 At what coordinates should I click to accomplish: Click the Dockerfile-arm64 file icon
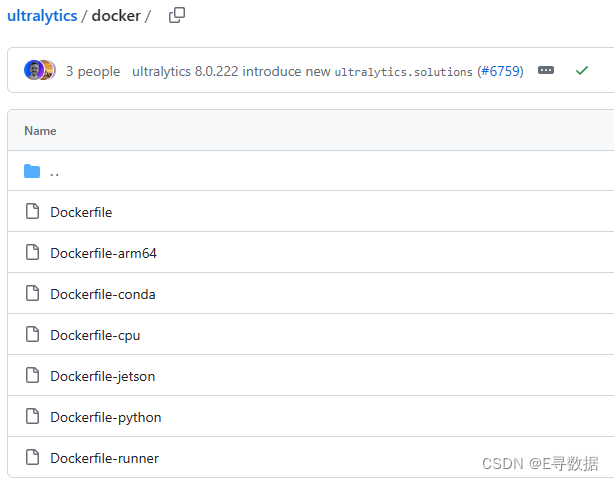pos(32,252)
